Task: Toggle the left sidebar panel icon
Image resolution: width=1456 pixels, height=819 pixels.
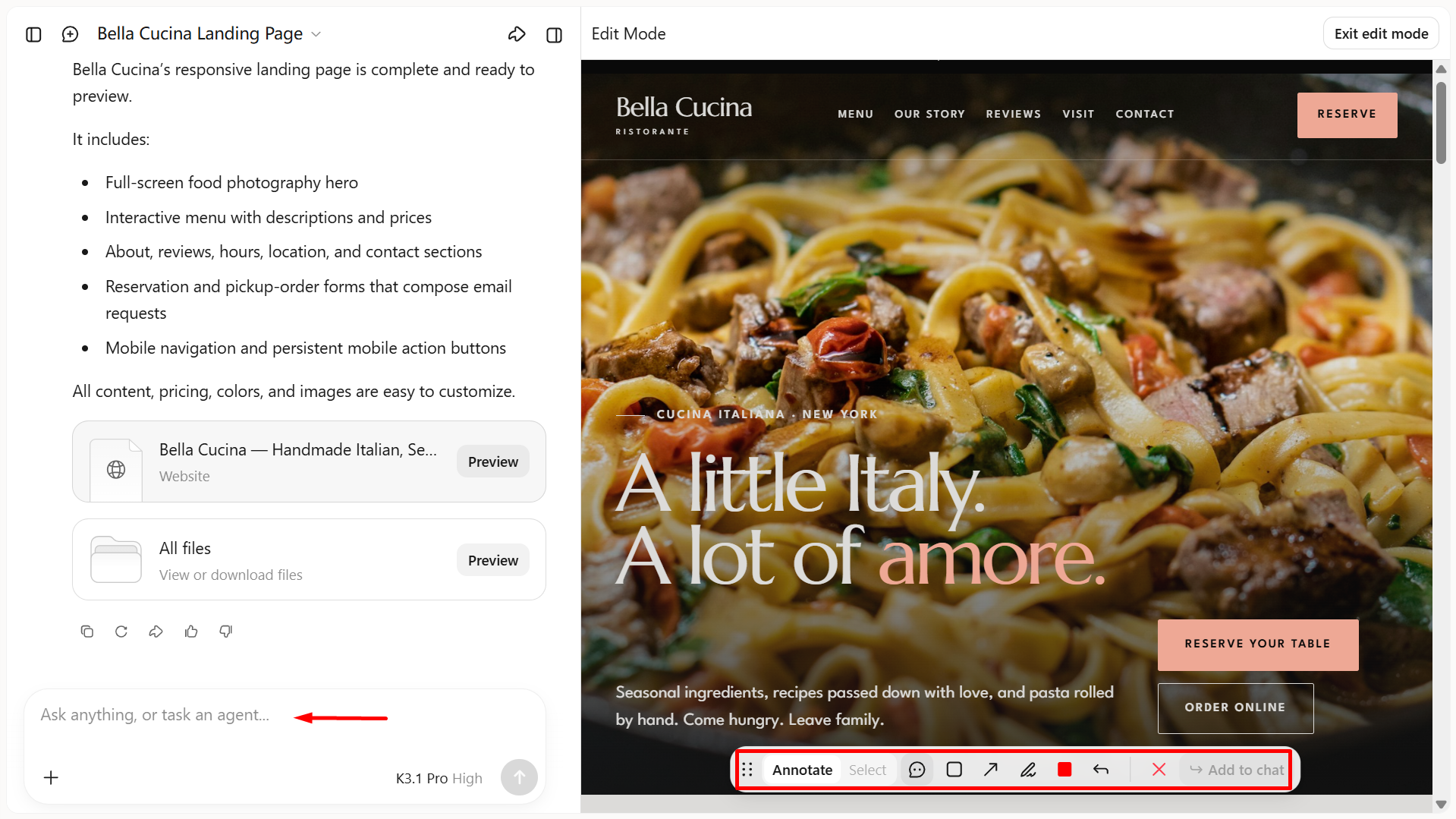Action: (33, 34)
